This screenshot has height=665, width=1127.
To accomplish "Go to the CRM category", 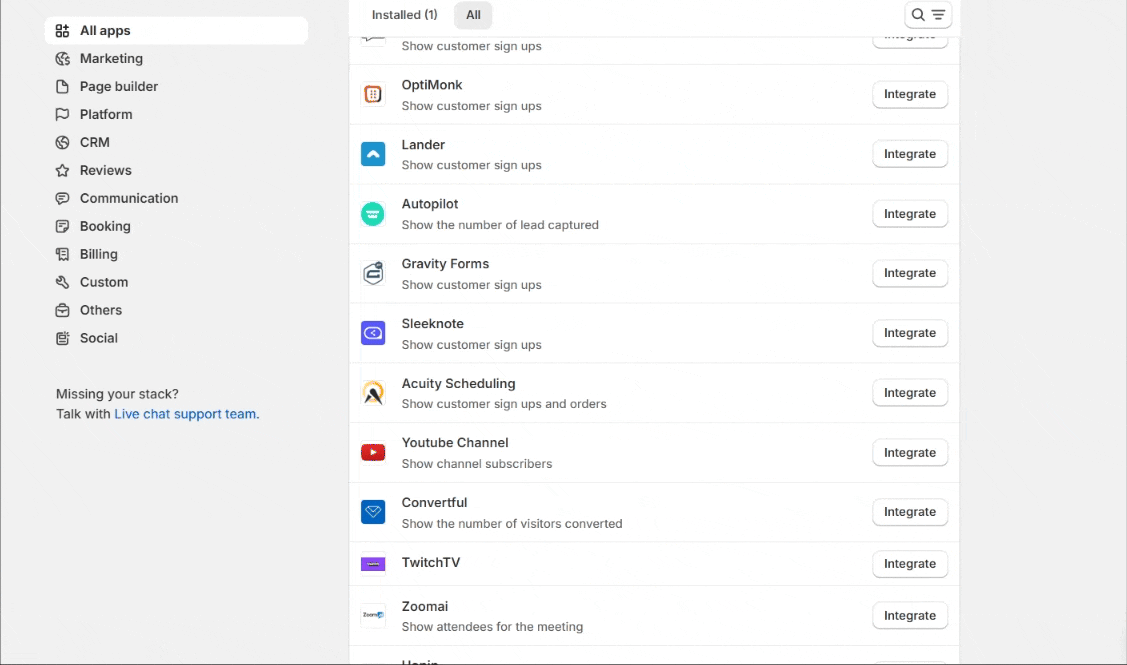I will [x=95, y=143].
